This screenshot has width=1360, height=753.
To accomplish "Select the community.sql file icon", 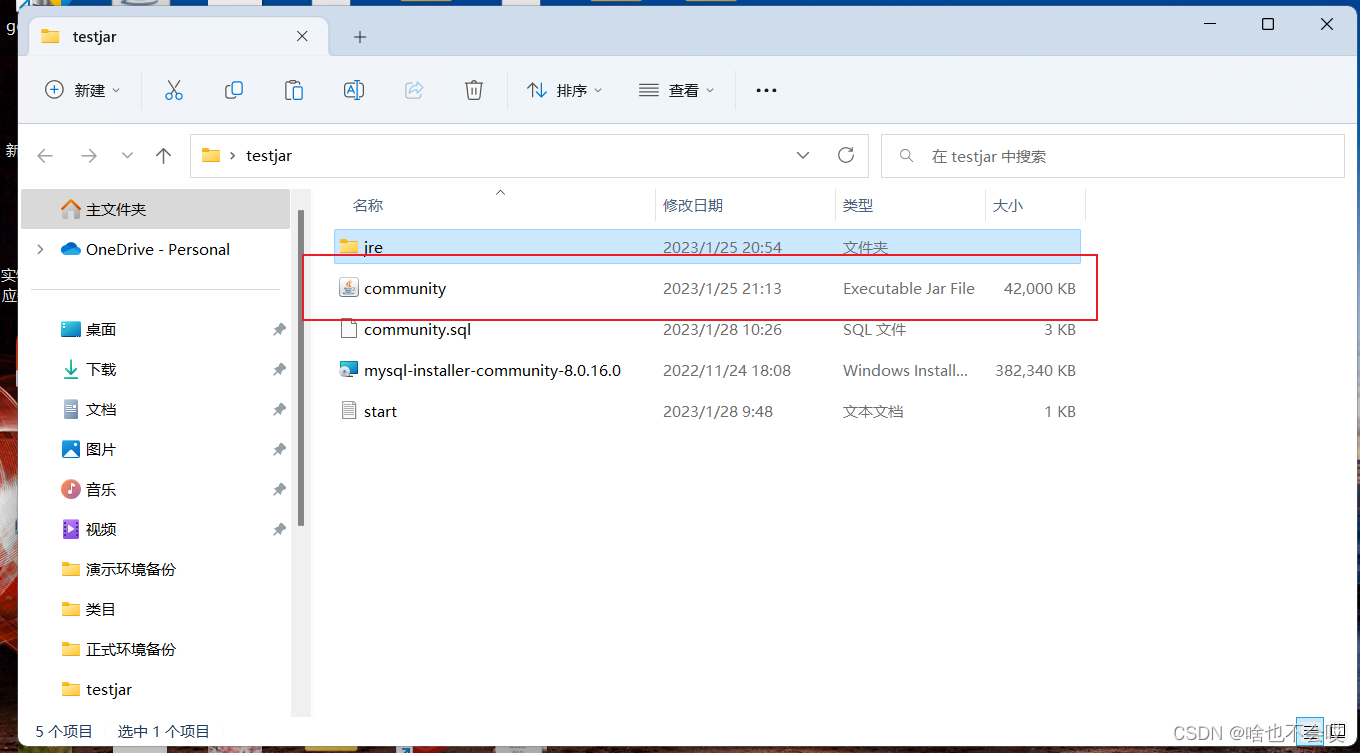I will pos(348,329).
